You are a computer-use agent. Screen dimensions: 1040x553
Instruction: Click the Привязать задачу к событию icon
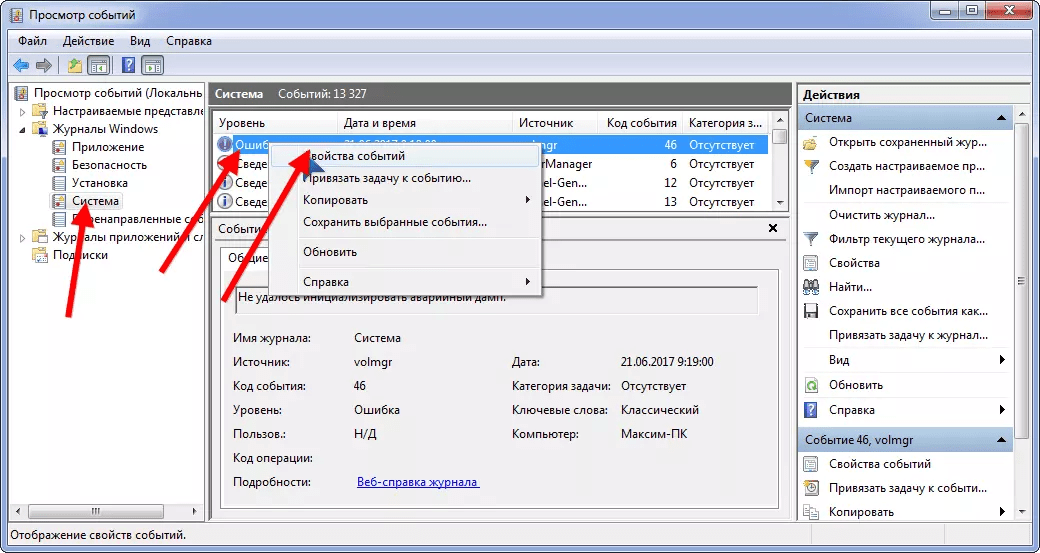click(x=811, y=488)
